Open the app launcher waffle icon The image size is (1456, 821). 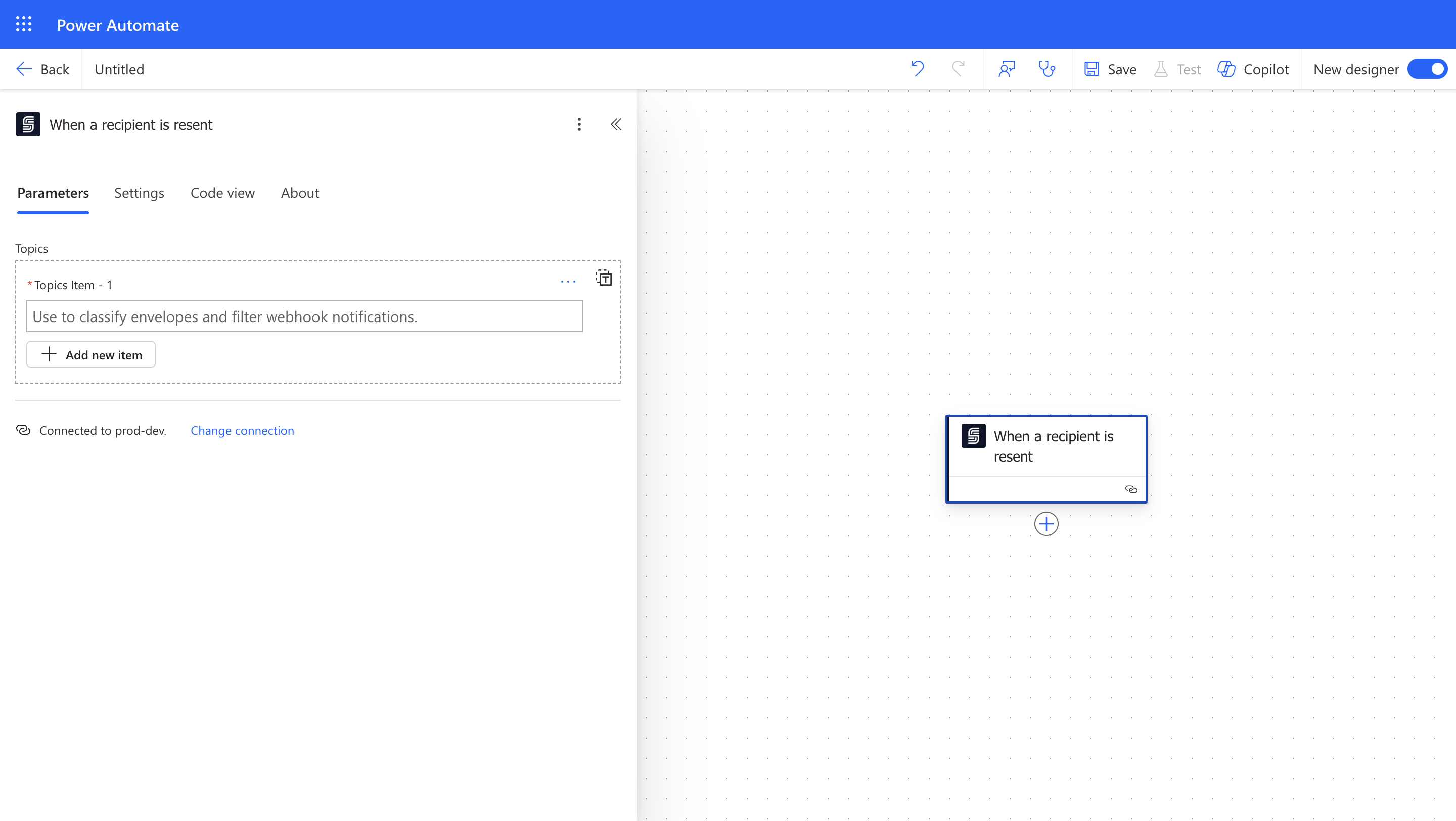point(24,24)
